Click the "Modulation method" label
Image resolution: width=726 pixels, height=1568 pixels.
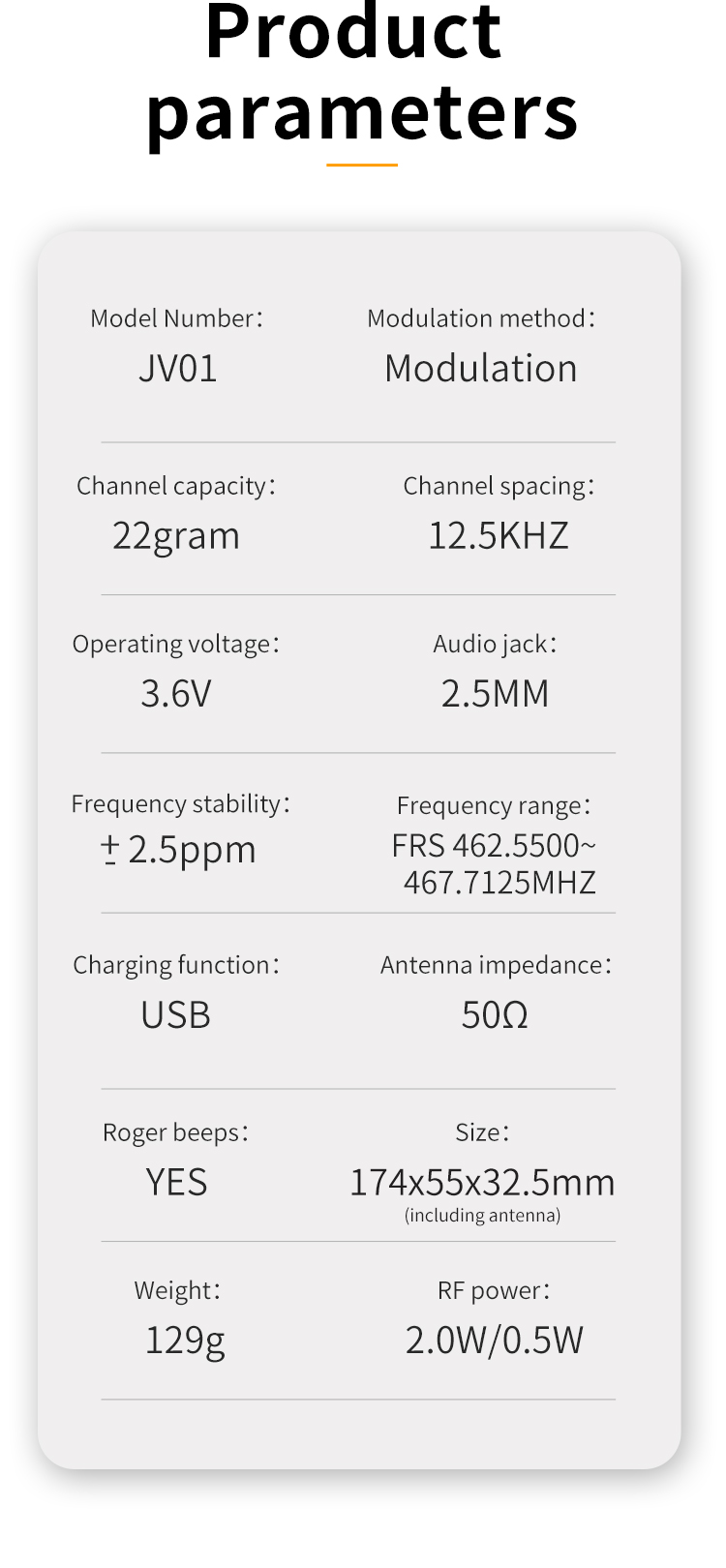coord(481,318)
